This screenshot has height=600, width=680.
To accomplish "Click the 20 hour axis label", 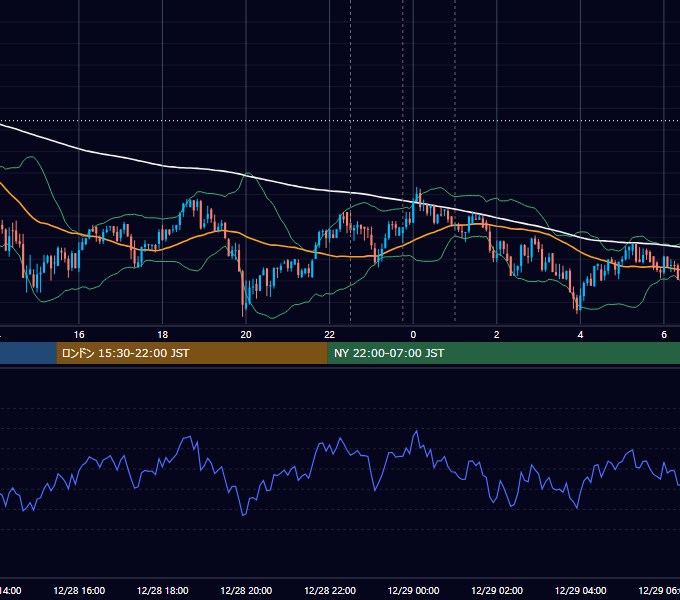I will tap(246, 335).
